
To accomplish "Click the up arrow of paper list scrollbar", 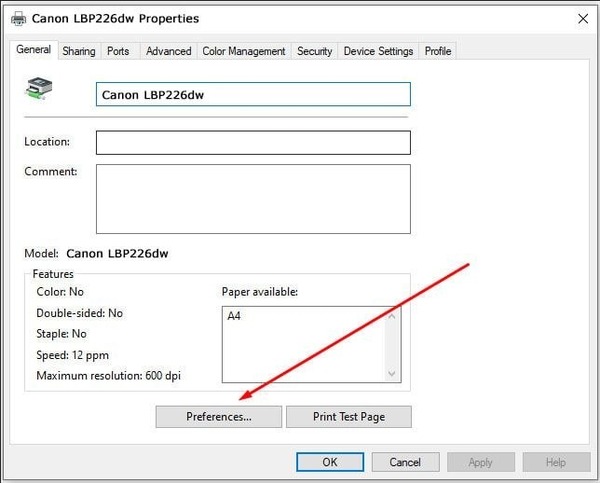I will 391,317.
